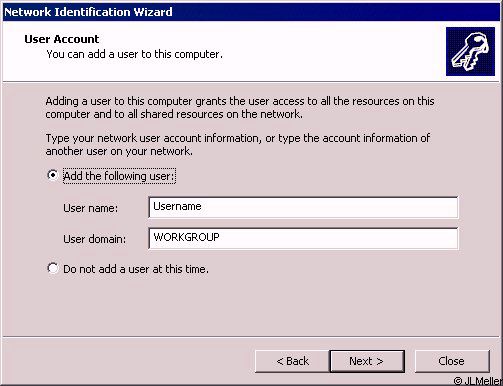This screenshot has height=386, width=503.
Task: Go to the previous step with Back
Action: tap(292, 361)
